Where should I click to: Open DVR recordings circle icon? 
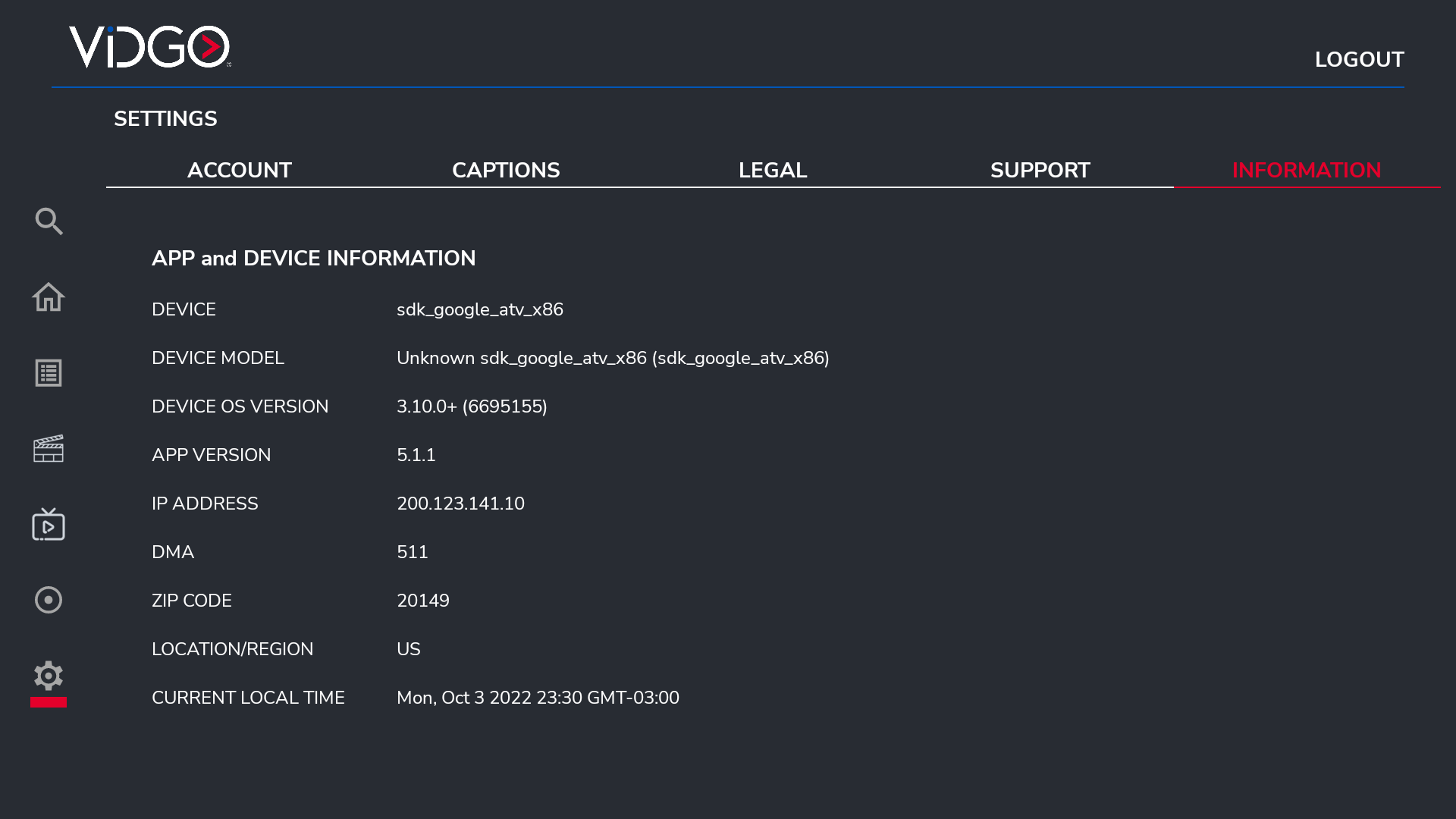coord(49,600)
